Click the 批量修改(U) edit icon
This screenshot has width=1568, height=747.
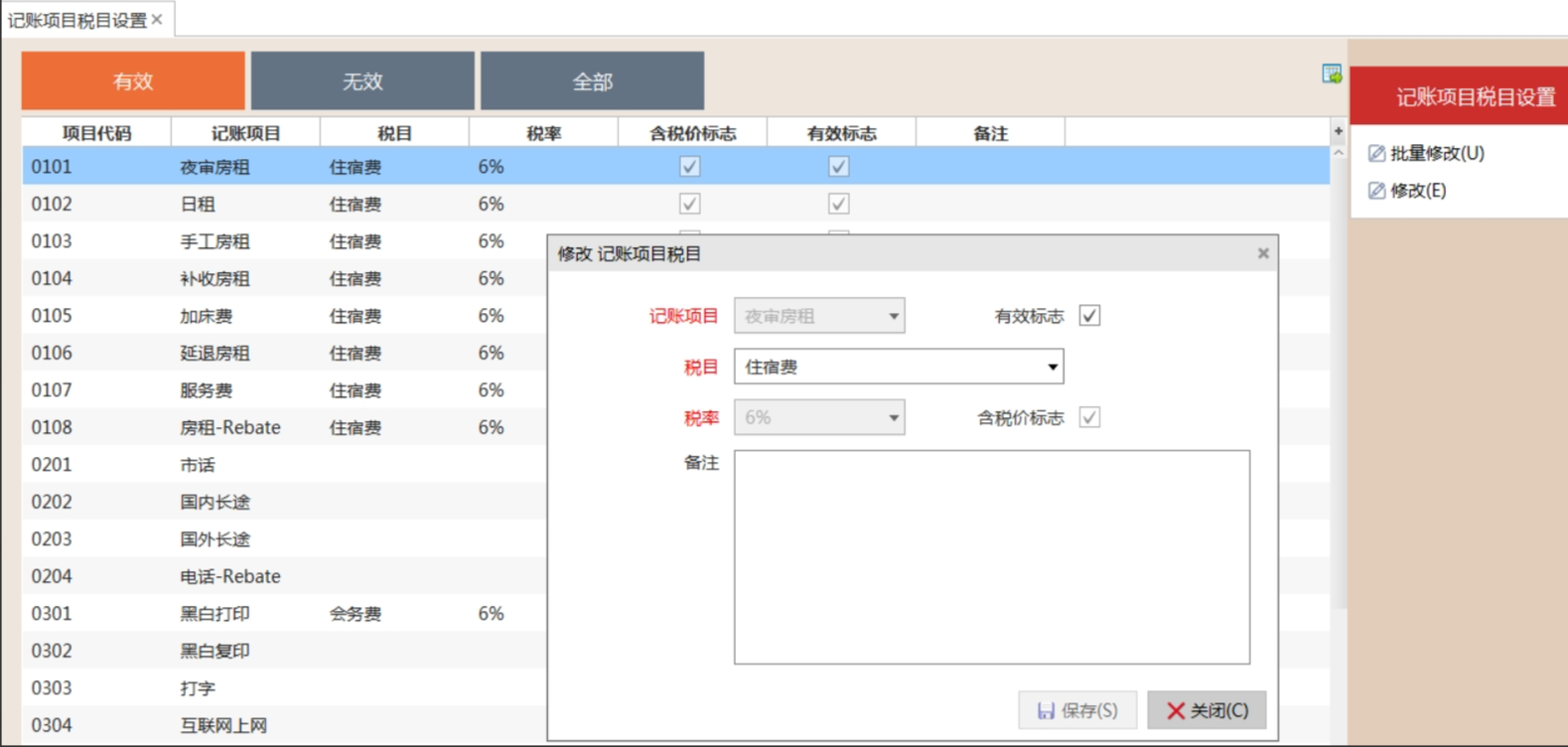pos(1376,153)
